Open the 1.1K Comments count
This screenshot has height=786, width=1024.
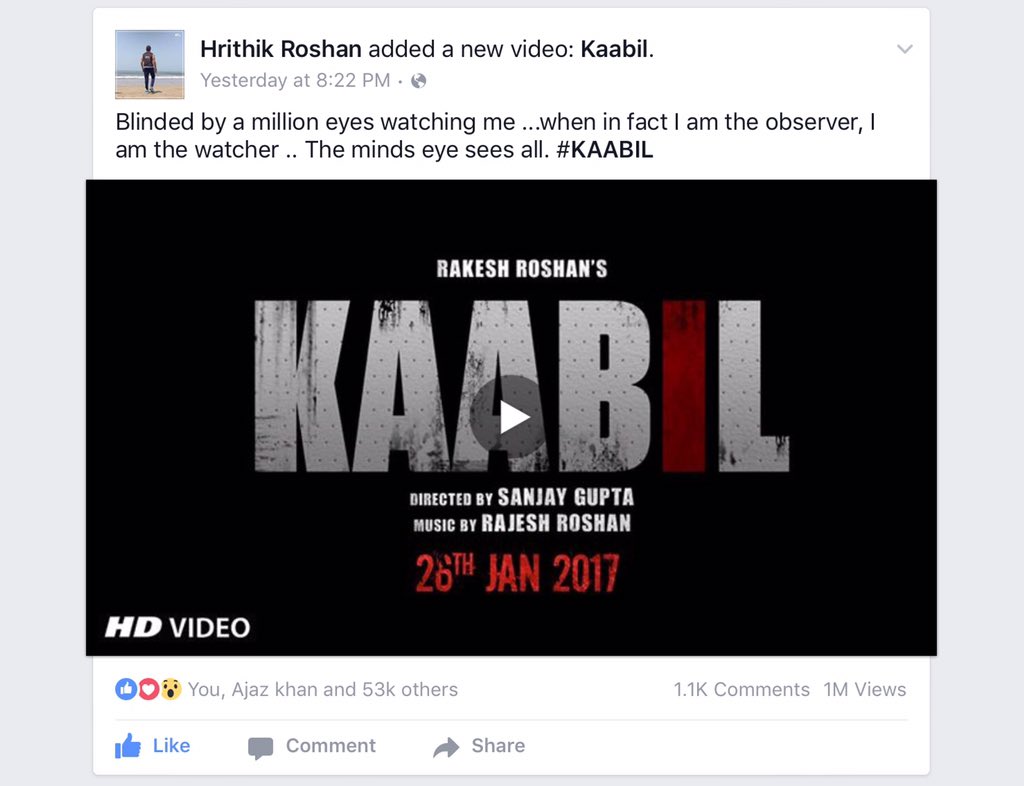tap(741, 689)
